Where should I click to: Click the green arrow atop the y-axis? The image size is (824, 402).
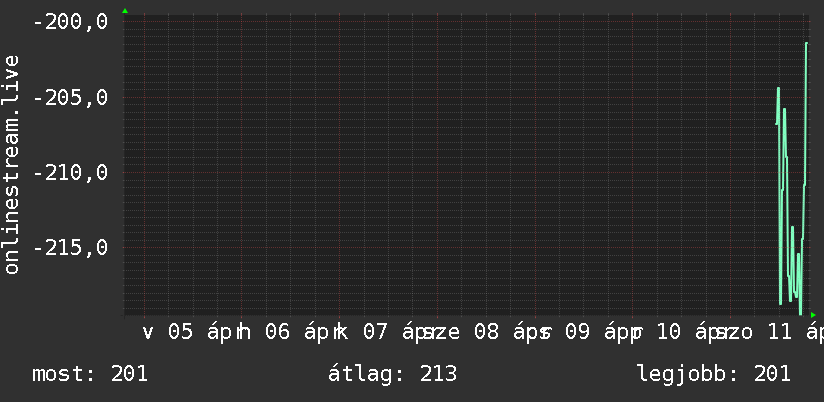click(x=125, y=10)
